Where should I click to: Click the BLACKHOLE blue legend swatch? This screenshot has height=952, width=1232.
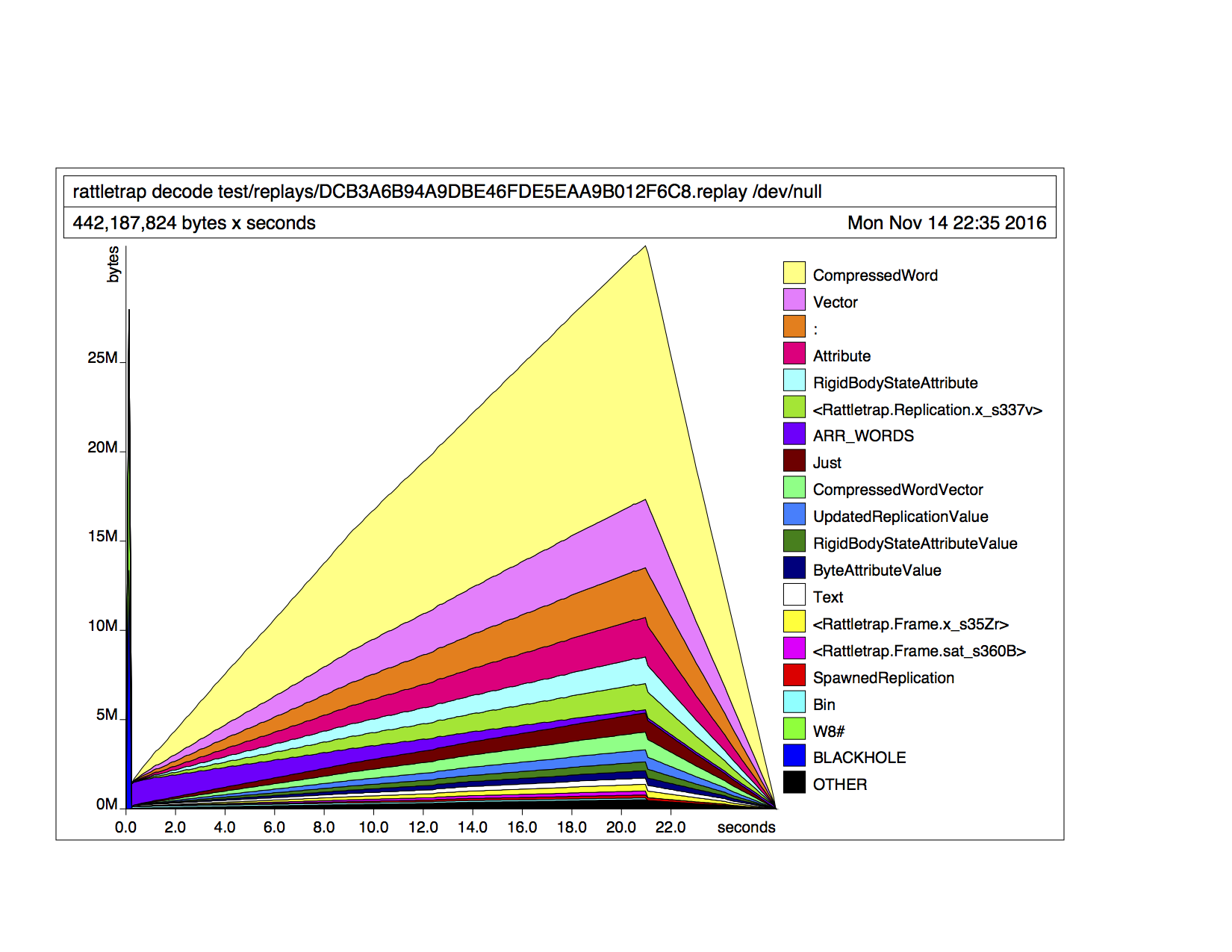794,756
